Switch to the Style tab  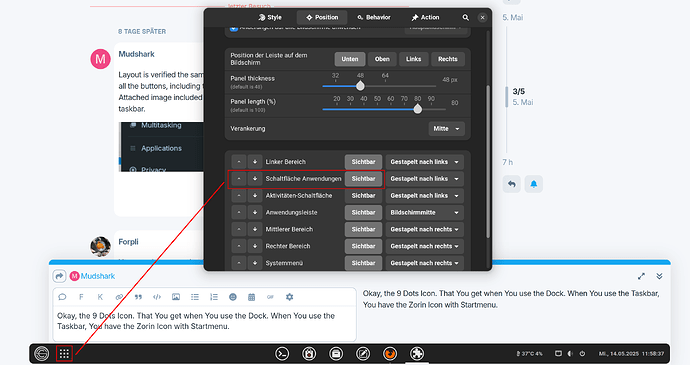(270, 18)
